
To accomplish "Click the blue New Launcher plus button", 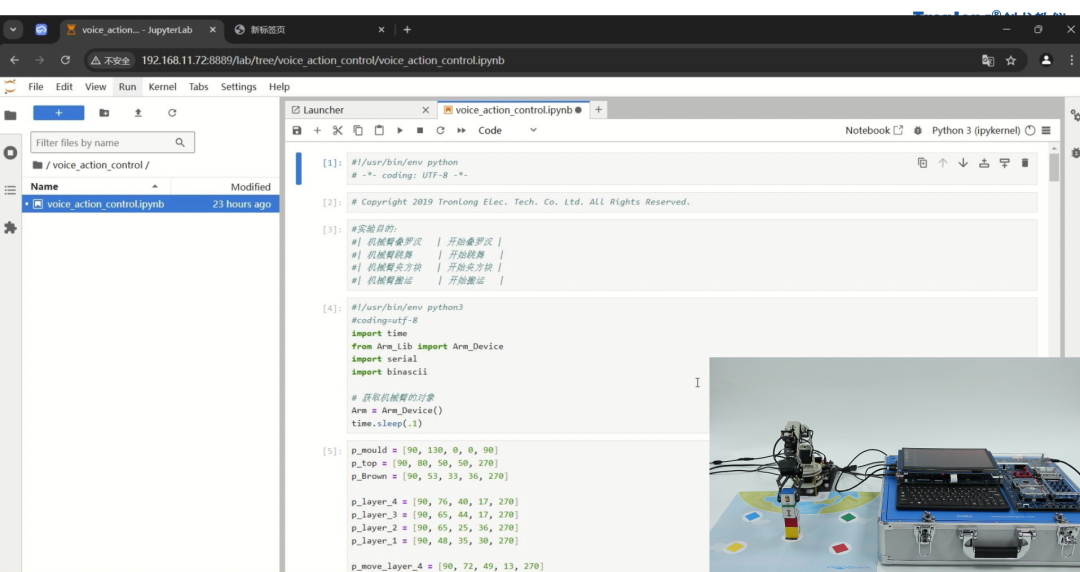I will pyautogui.click(x=58, y=113).
